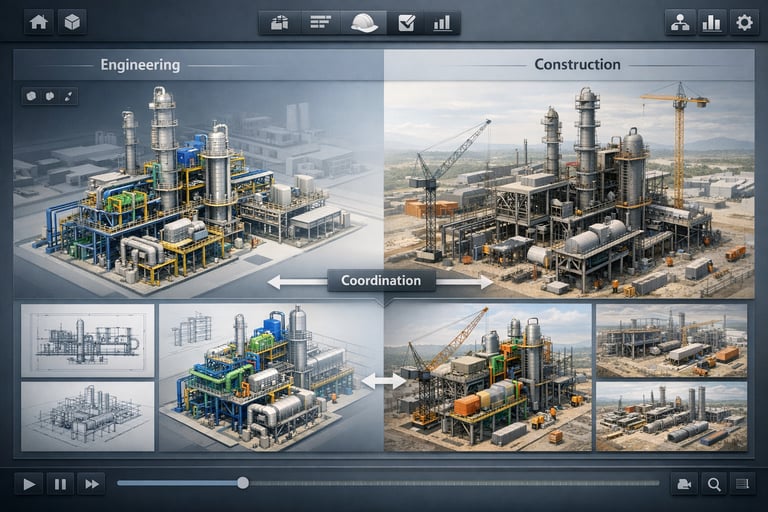Click the unplayed part of the timeline track
The image size is (768, 512).
(x=454, y=483)
